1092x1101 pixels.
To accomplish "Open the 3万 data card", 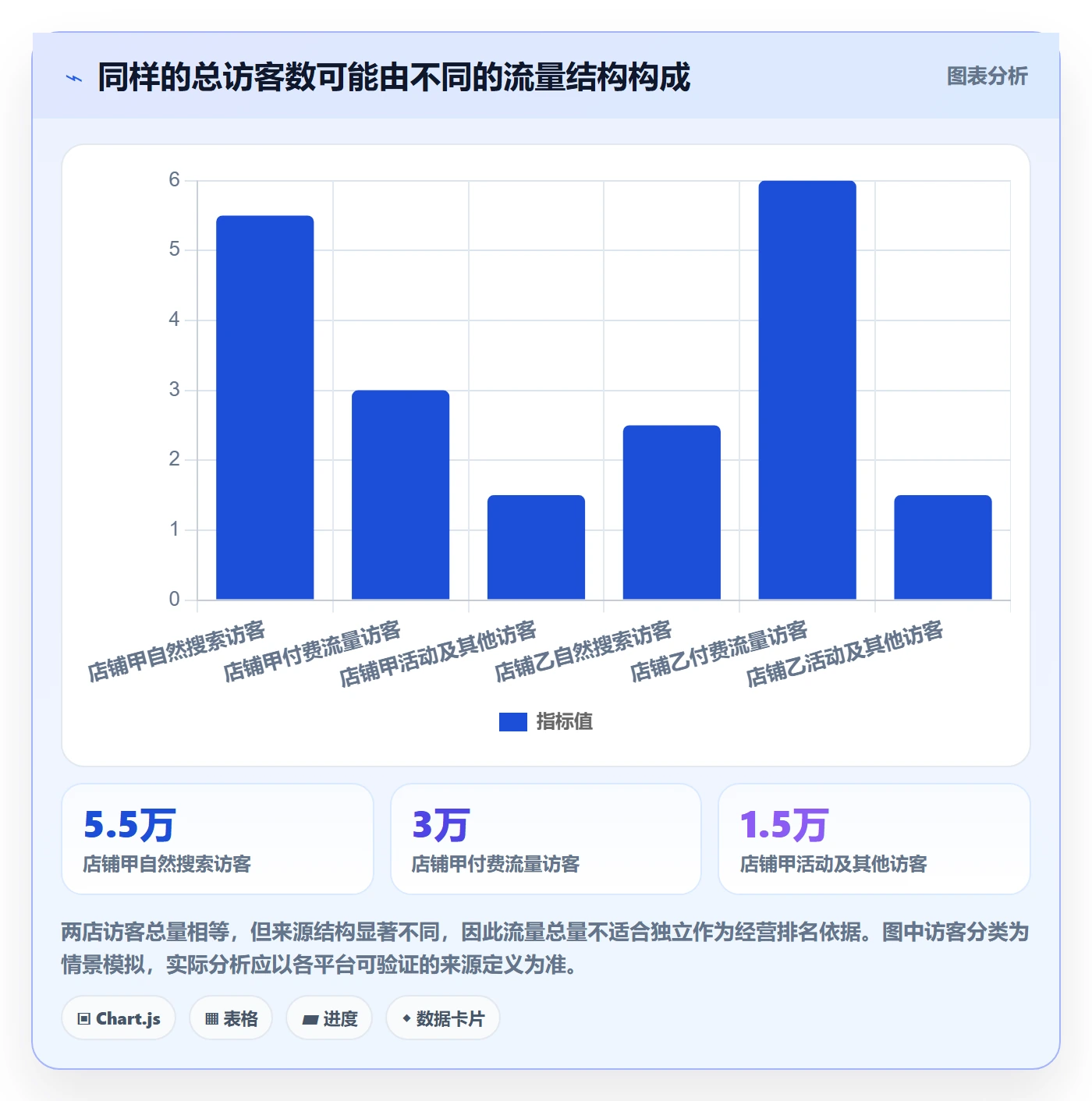I will [546, 839].
